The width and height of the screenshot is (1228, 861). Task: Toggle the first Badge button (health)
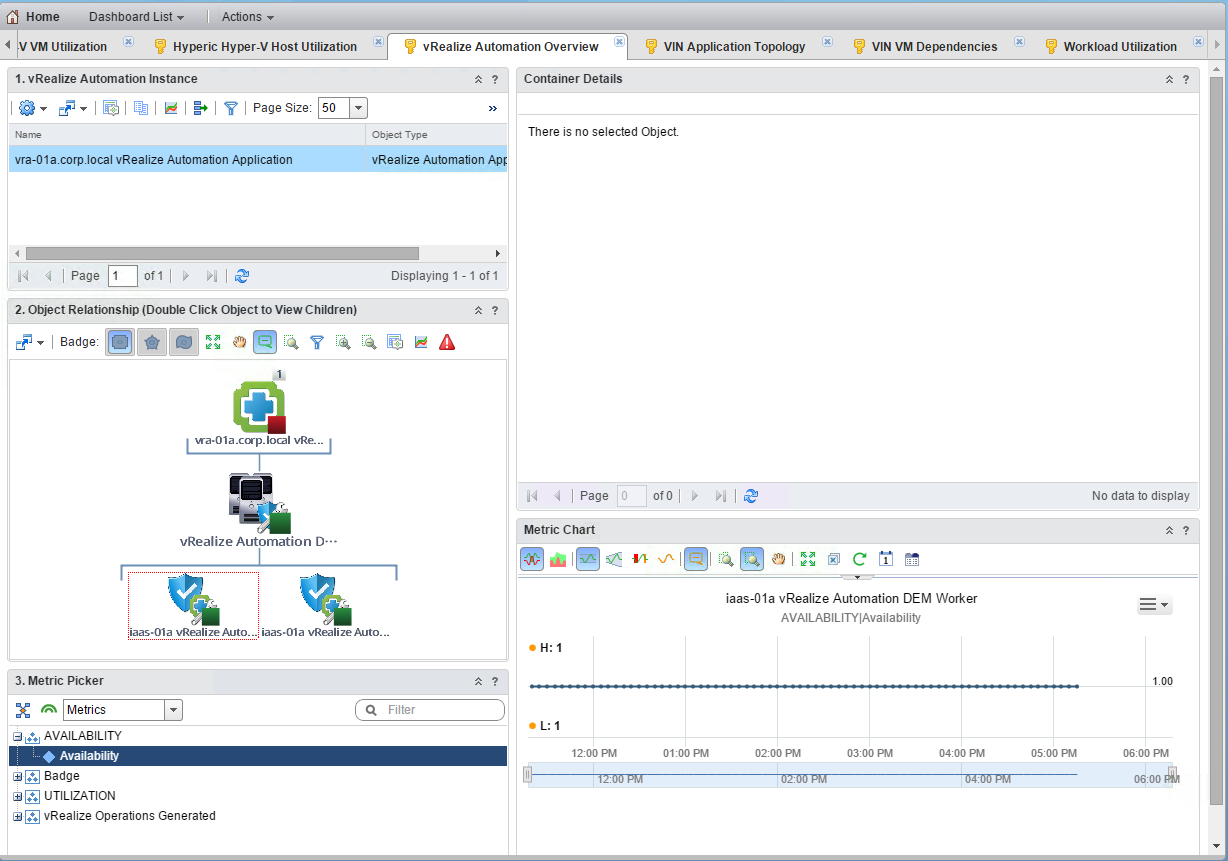point(120,342)
